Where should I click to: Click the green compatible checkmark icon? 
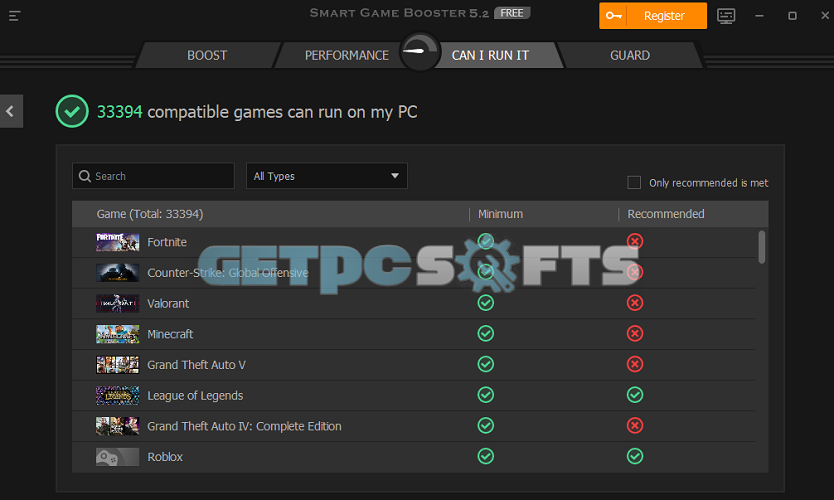(72, 111)
